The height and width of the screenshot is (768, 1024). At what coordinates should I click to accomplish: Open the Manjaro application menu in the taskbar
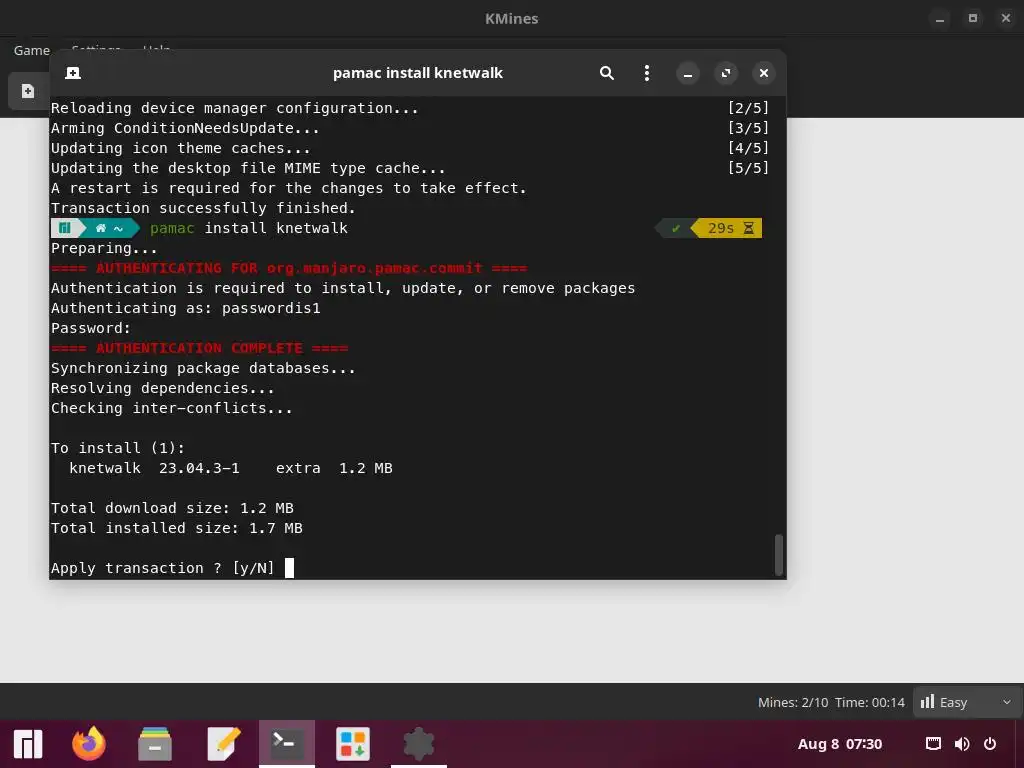tap(27, 744)
